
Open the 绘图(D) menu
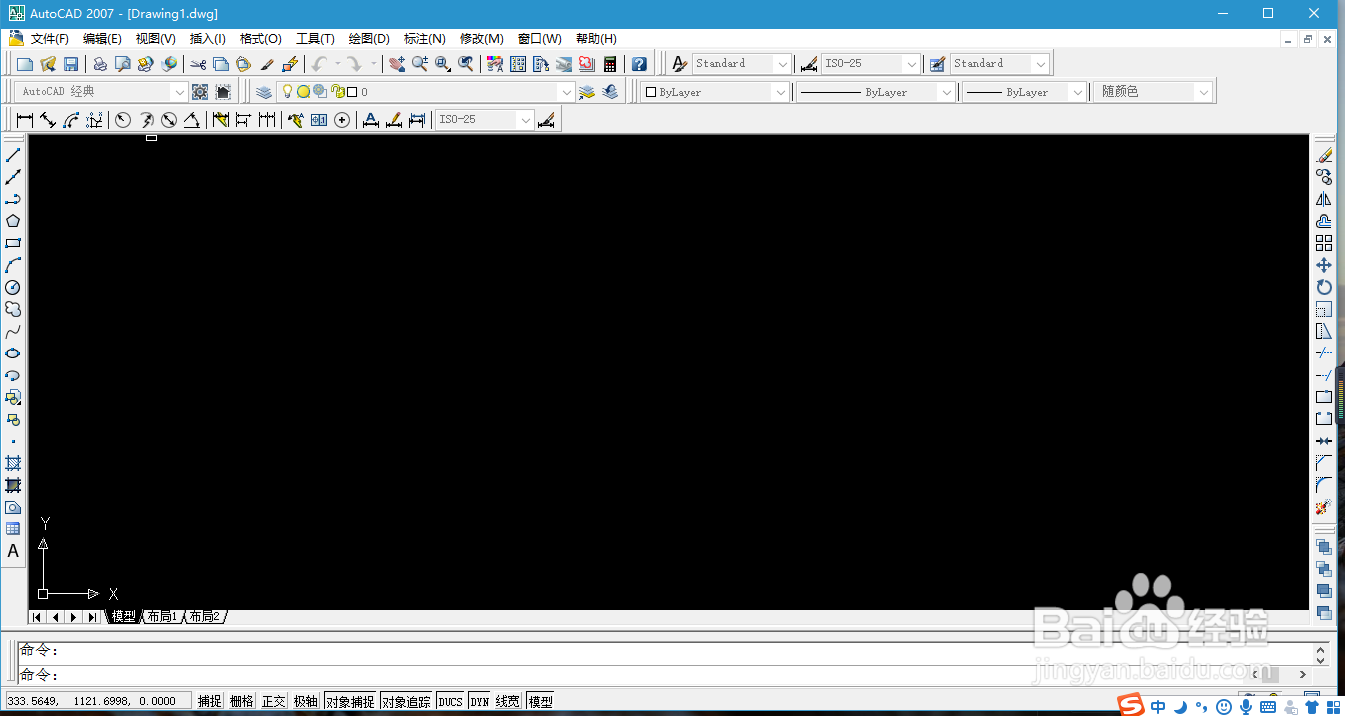[x=369, y=39]
